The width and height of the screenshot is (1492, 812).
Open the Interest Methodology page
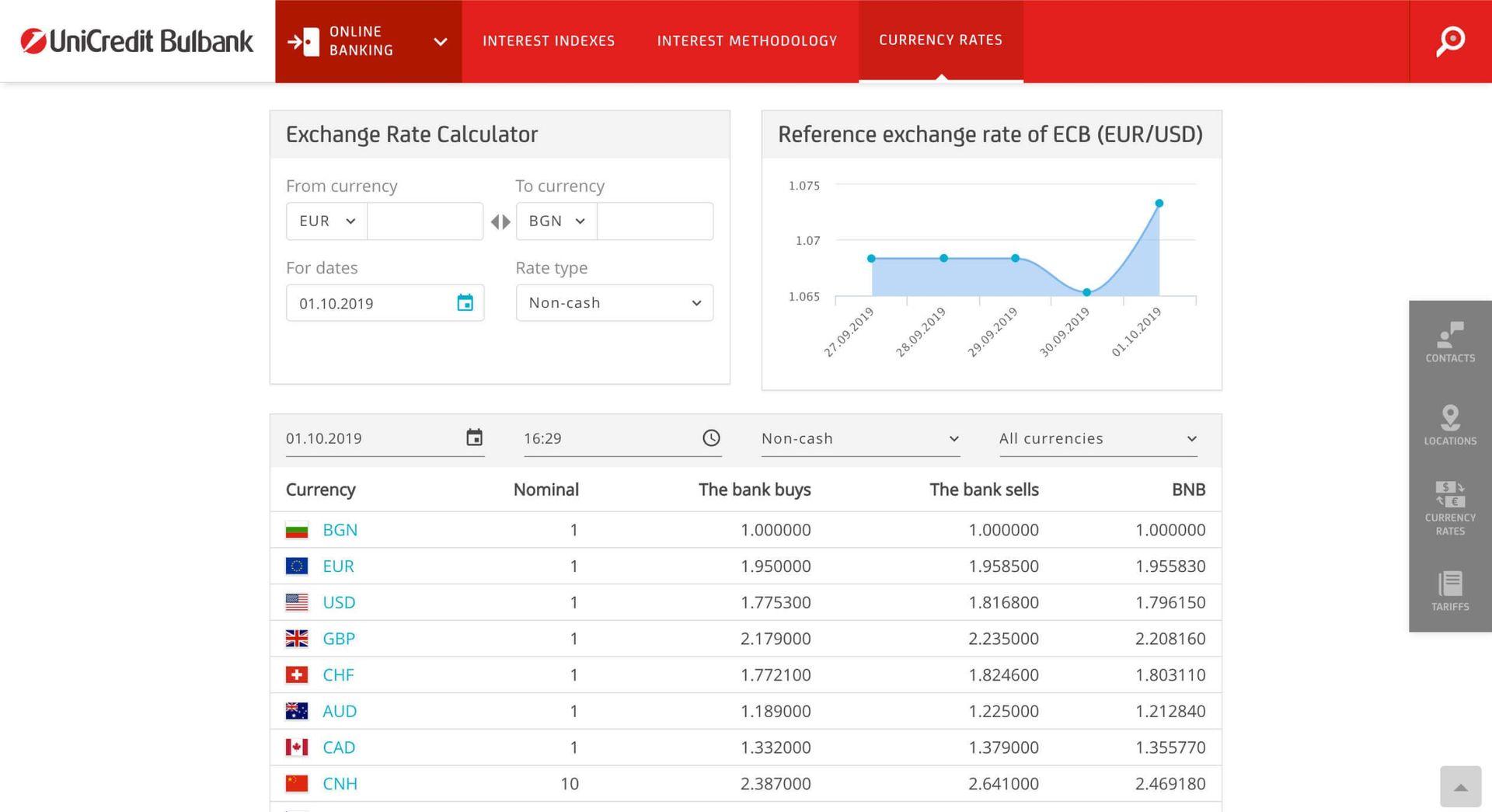coord(747,41)
